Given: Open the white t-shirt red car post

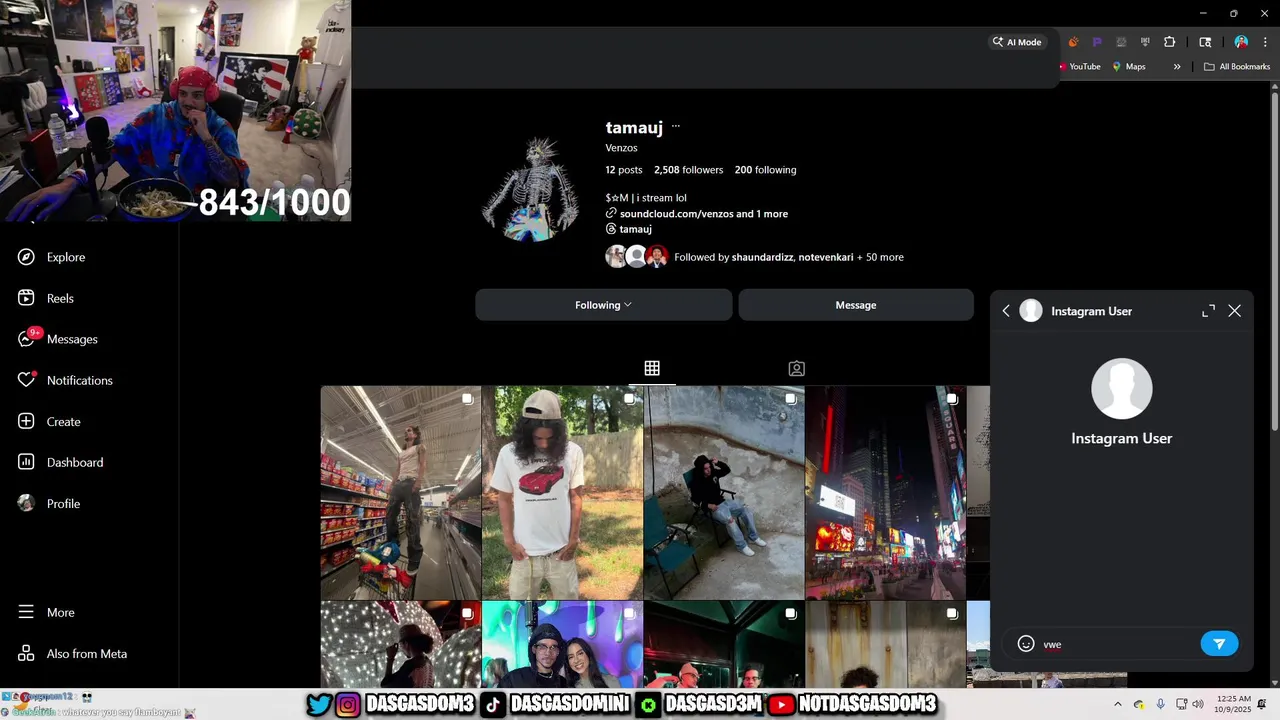Looking at the screenshot, I should click(562, 492).
